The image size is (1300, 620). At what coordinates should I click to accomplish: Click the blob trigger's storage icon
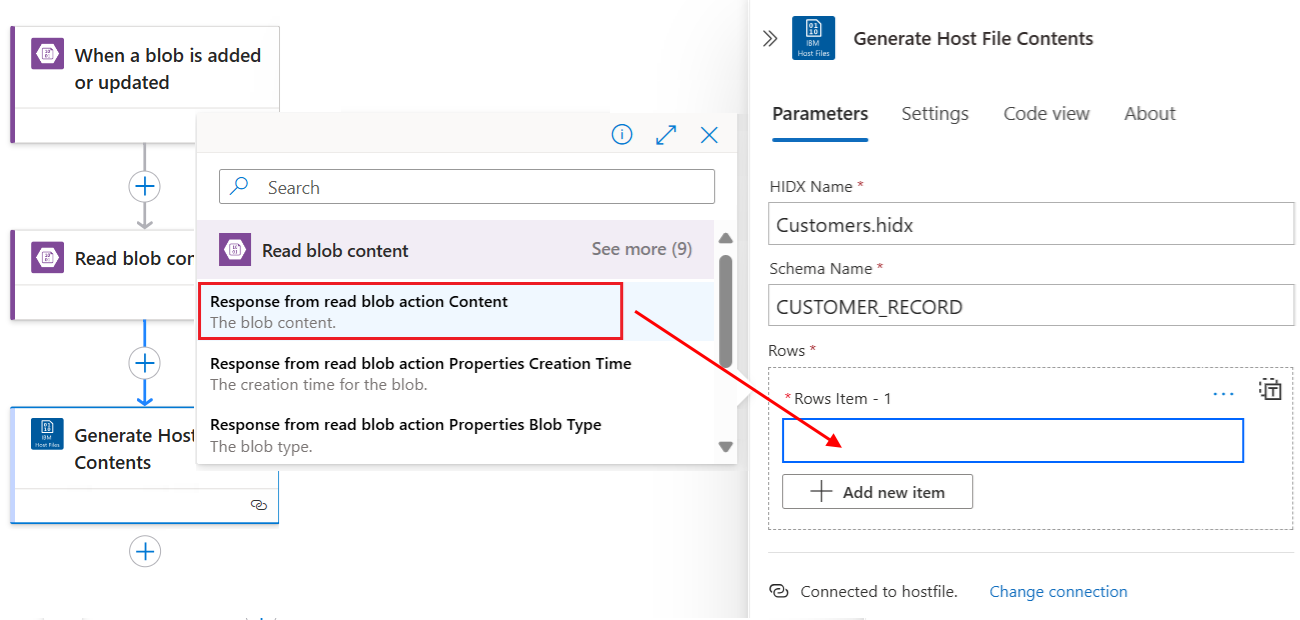(47, 55)
